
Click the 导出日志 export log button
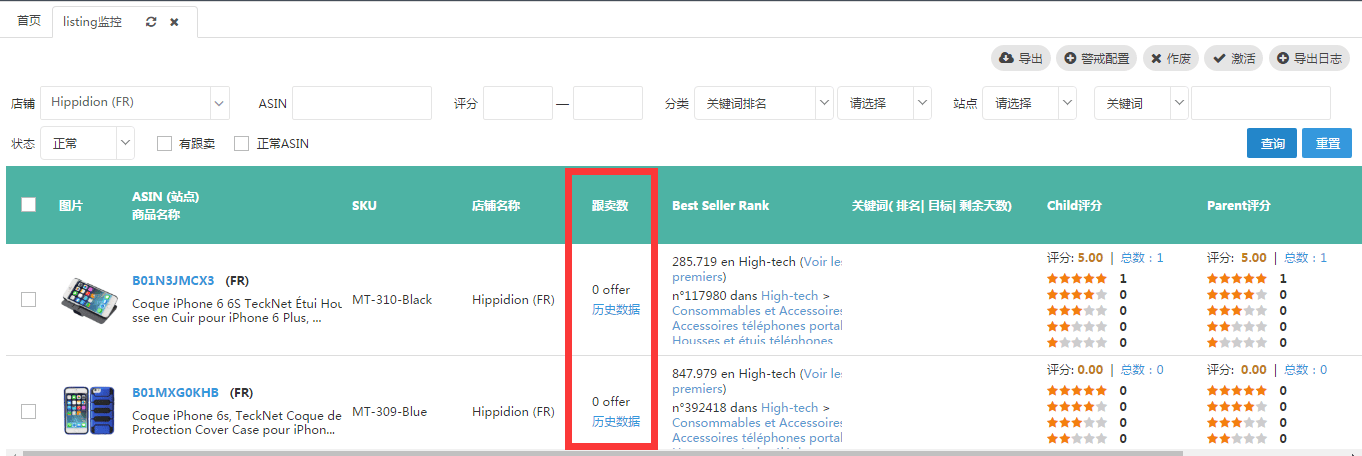[1309, 59]
